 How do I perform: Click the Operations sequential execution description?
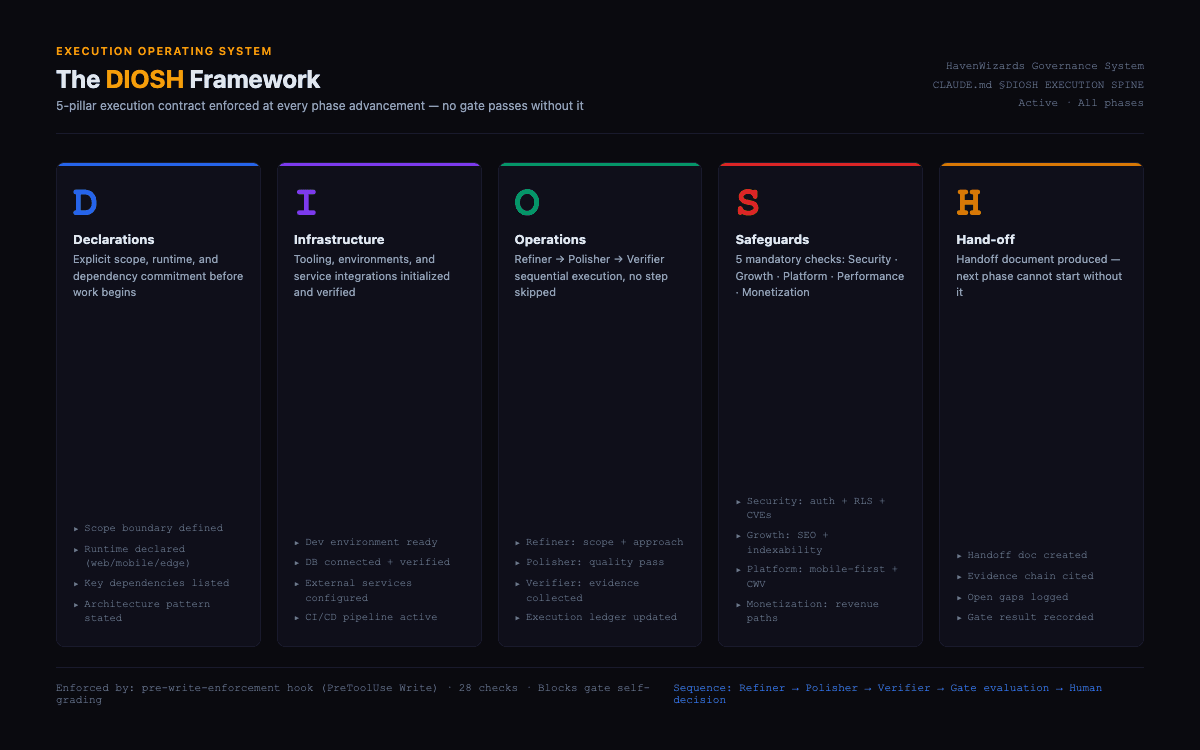pos(591,276)
